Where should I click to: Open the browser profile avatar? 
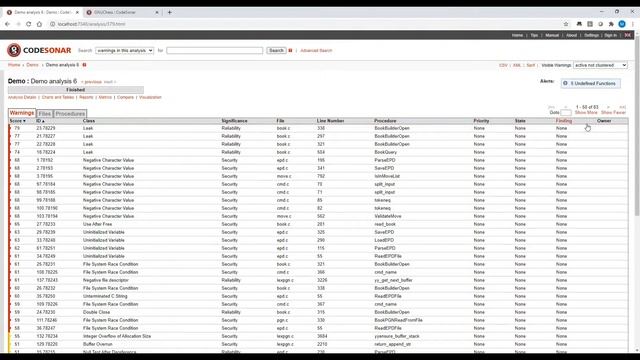622,24
